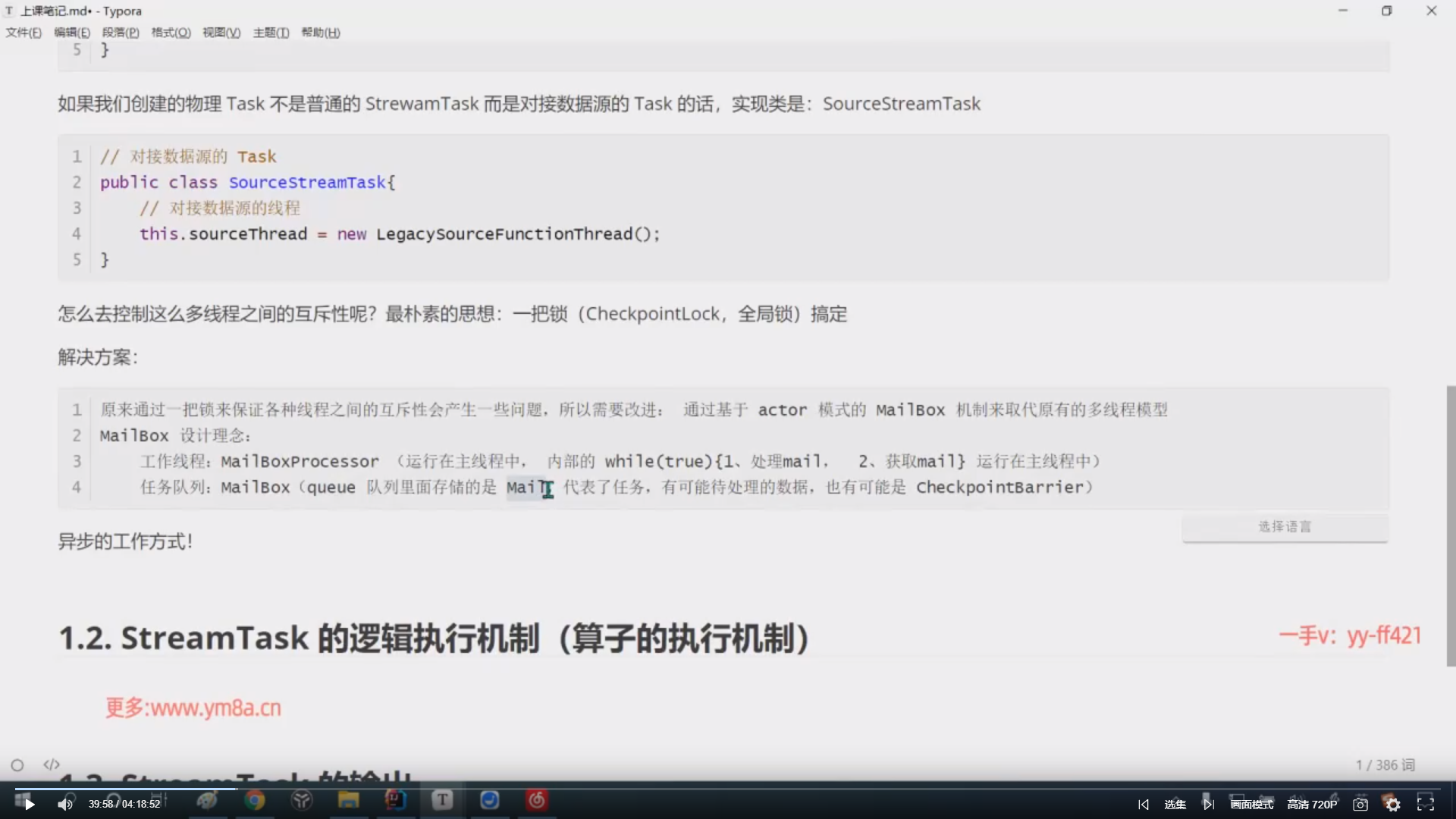Viewport: 1456px width, 819px height.
Task: Toggle source code mode in Typora
Action: coord(52,764)
